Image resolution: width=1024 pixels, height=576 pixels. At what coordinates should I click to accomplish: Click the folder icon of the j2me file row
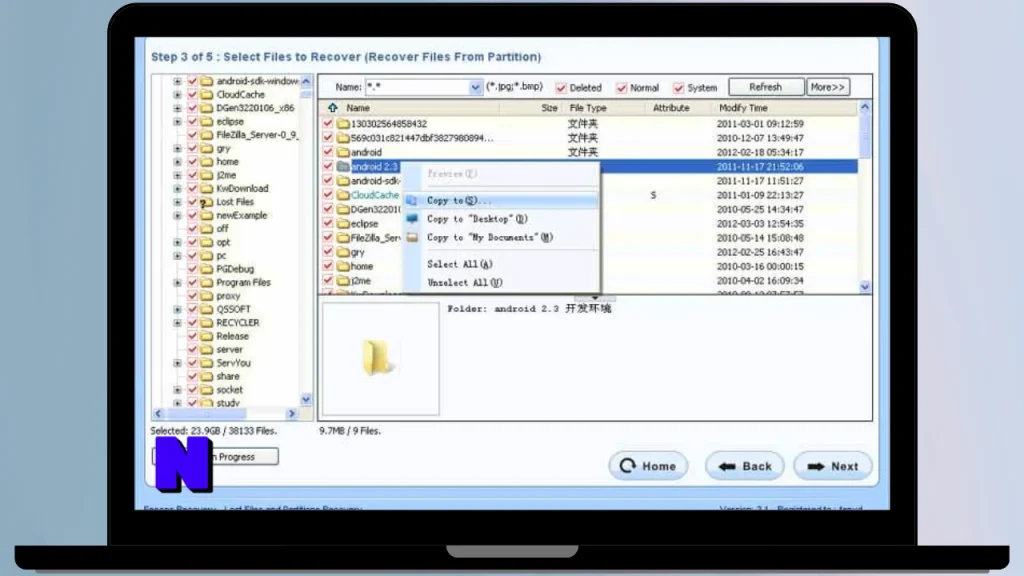(344, 281)
